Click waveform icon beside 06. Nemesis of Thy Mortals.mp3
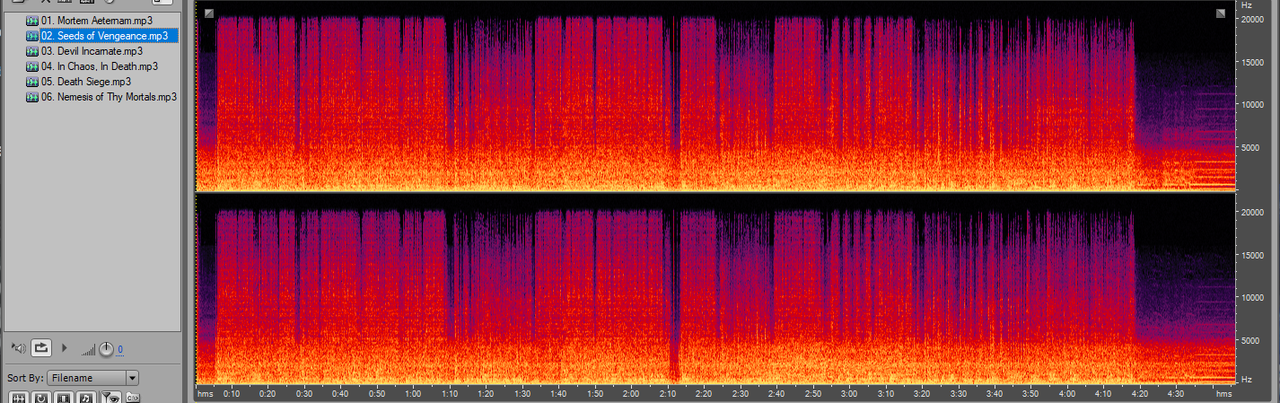Screen dimensions: 1280x403 pyautogui.click(x=32, y=97)
